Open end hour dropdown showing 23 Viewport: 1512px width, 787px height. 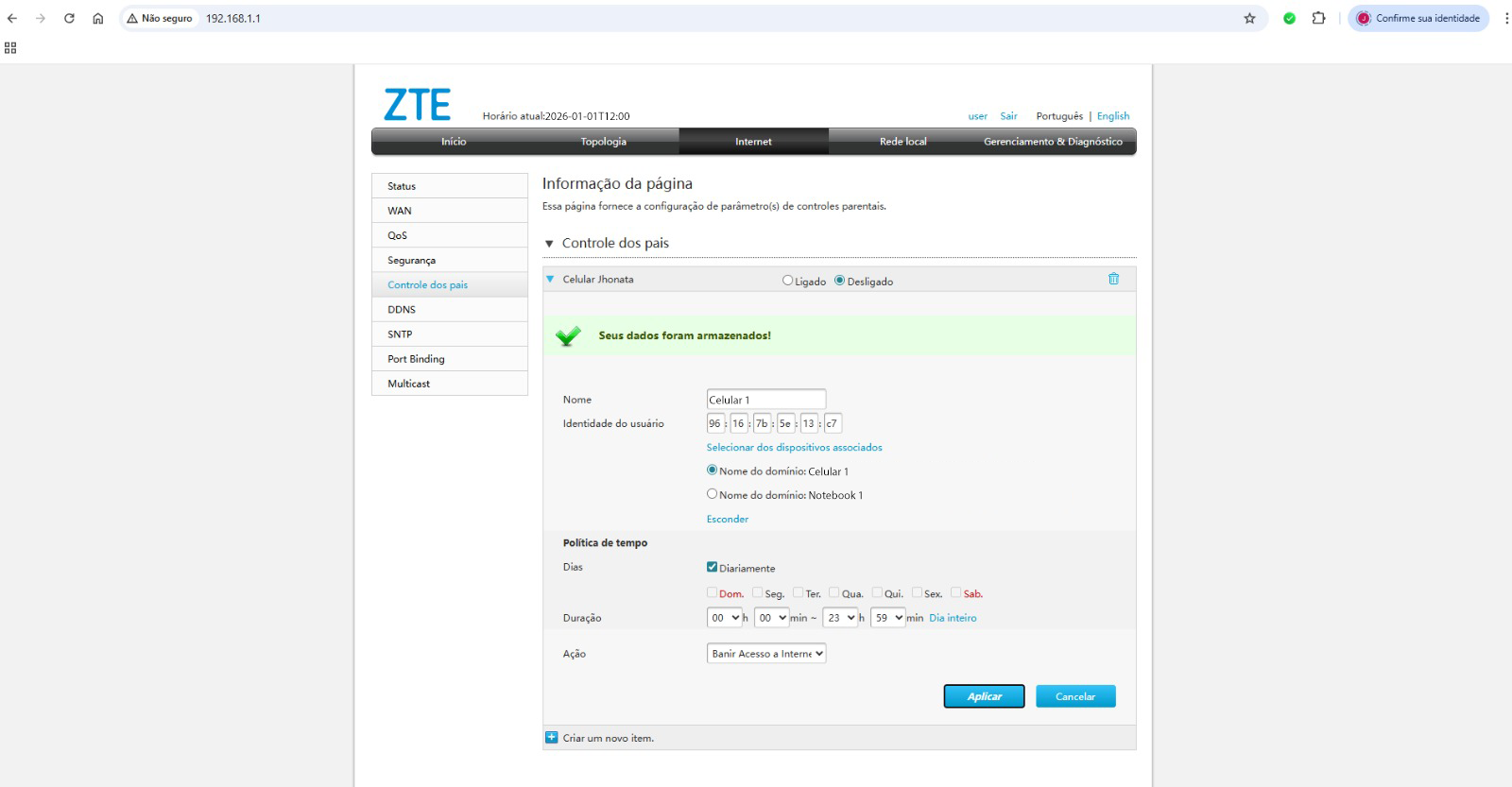840,618
